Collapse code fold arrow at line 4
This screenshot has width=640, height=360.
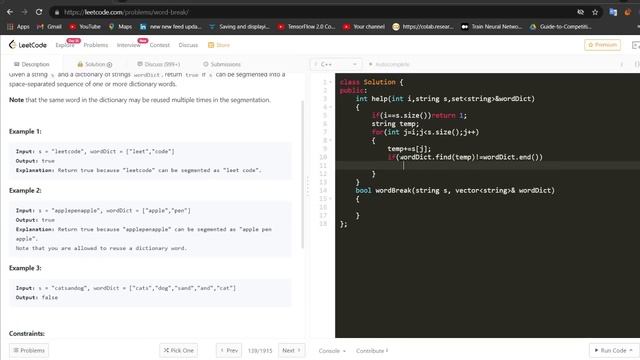point(331,107)
